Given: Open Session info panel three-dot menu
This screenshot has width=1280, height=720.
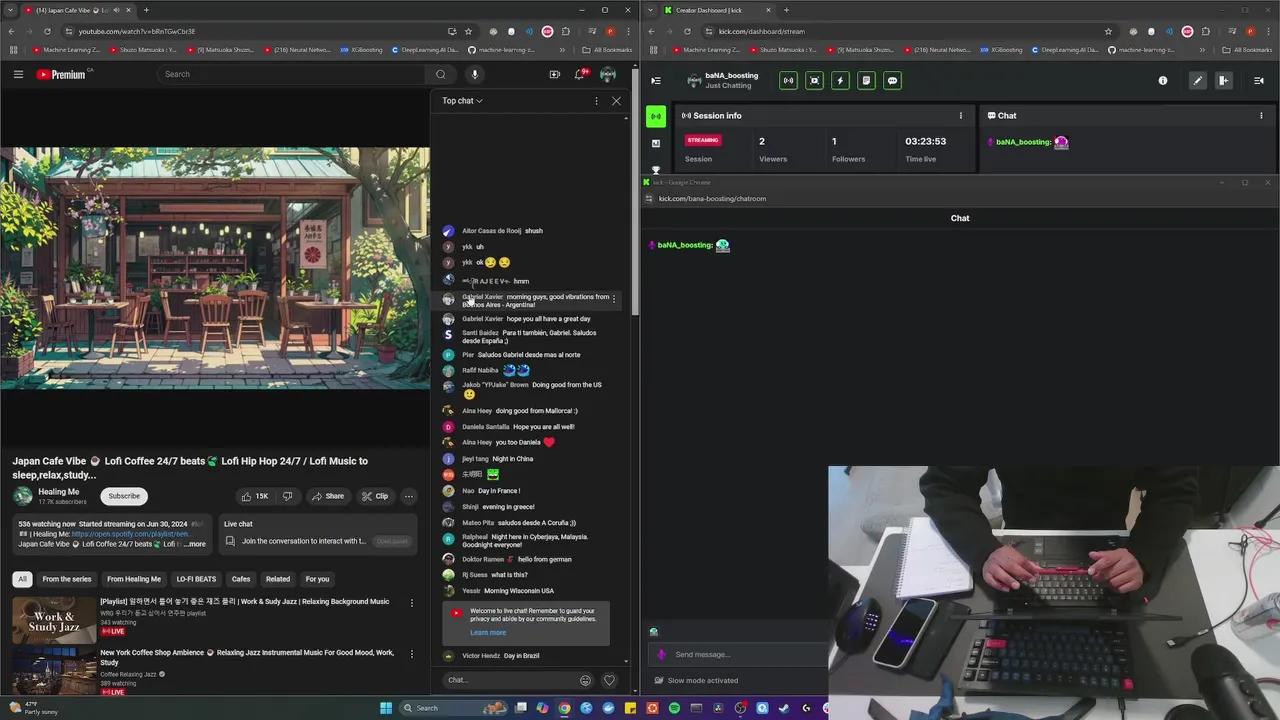Looking at the screenshot, I should 961,116.
